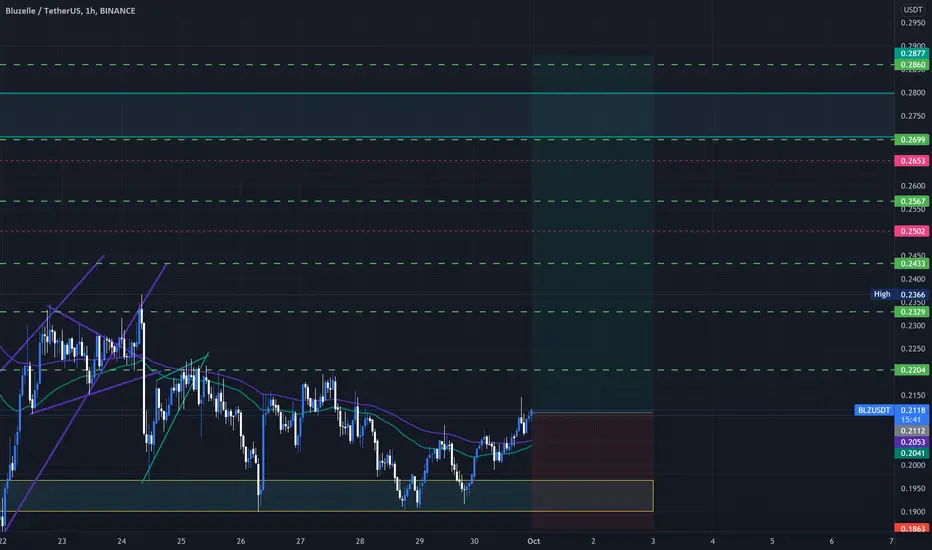
Task: Click the 0.2800 price scale value
Action: (913, 93)
